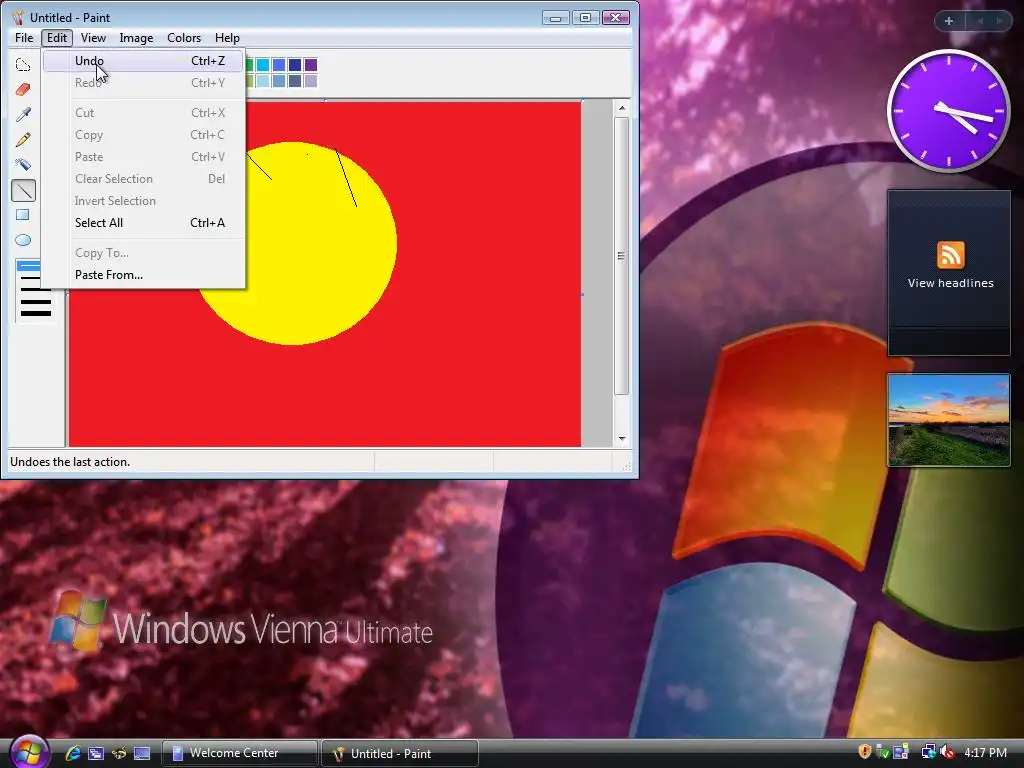Click Switch between windows Quick Launch icon
The width and height of the screenshot is (1024, 768).
[96, 753]
